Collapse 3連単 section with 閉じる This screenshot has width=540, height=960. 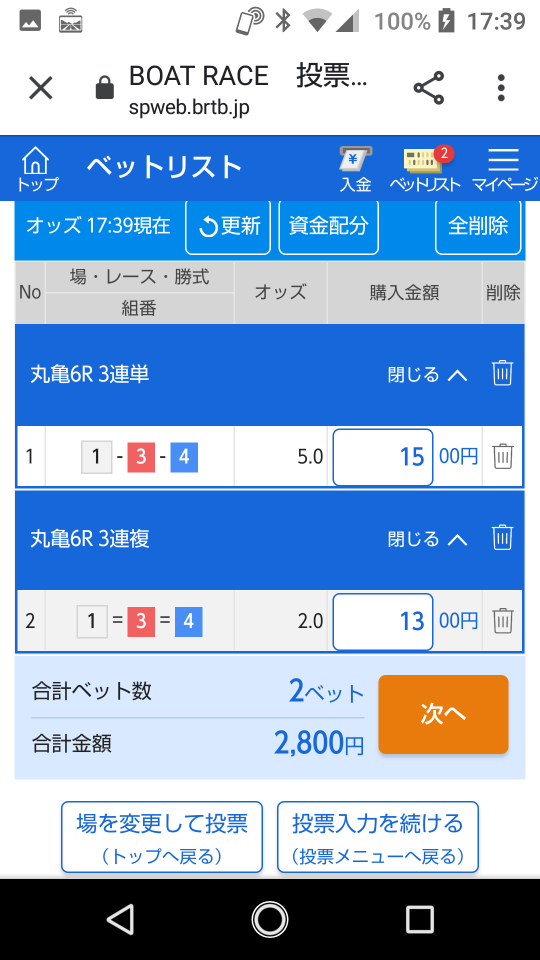(427, 374)
